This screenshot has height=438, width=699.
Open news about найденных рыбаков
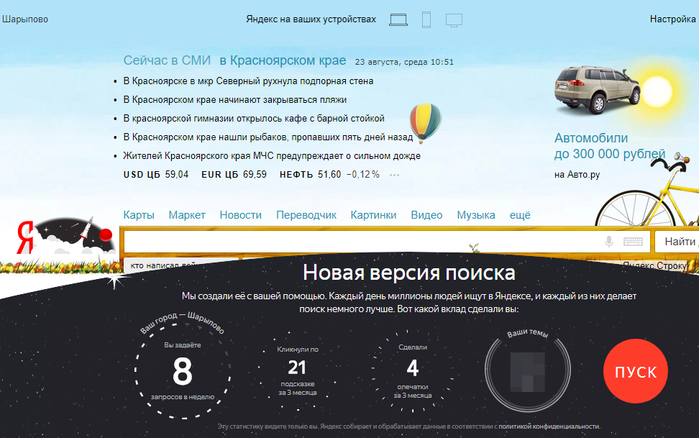click(x=268, y=137)
